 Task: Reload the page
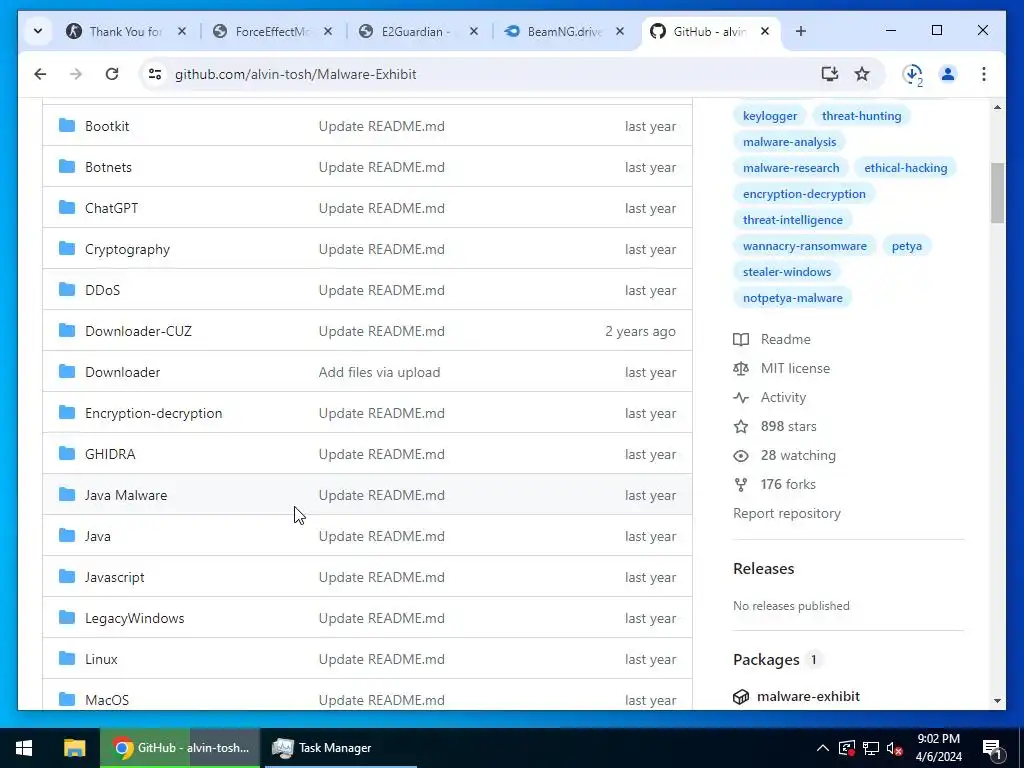click(112, 74)
